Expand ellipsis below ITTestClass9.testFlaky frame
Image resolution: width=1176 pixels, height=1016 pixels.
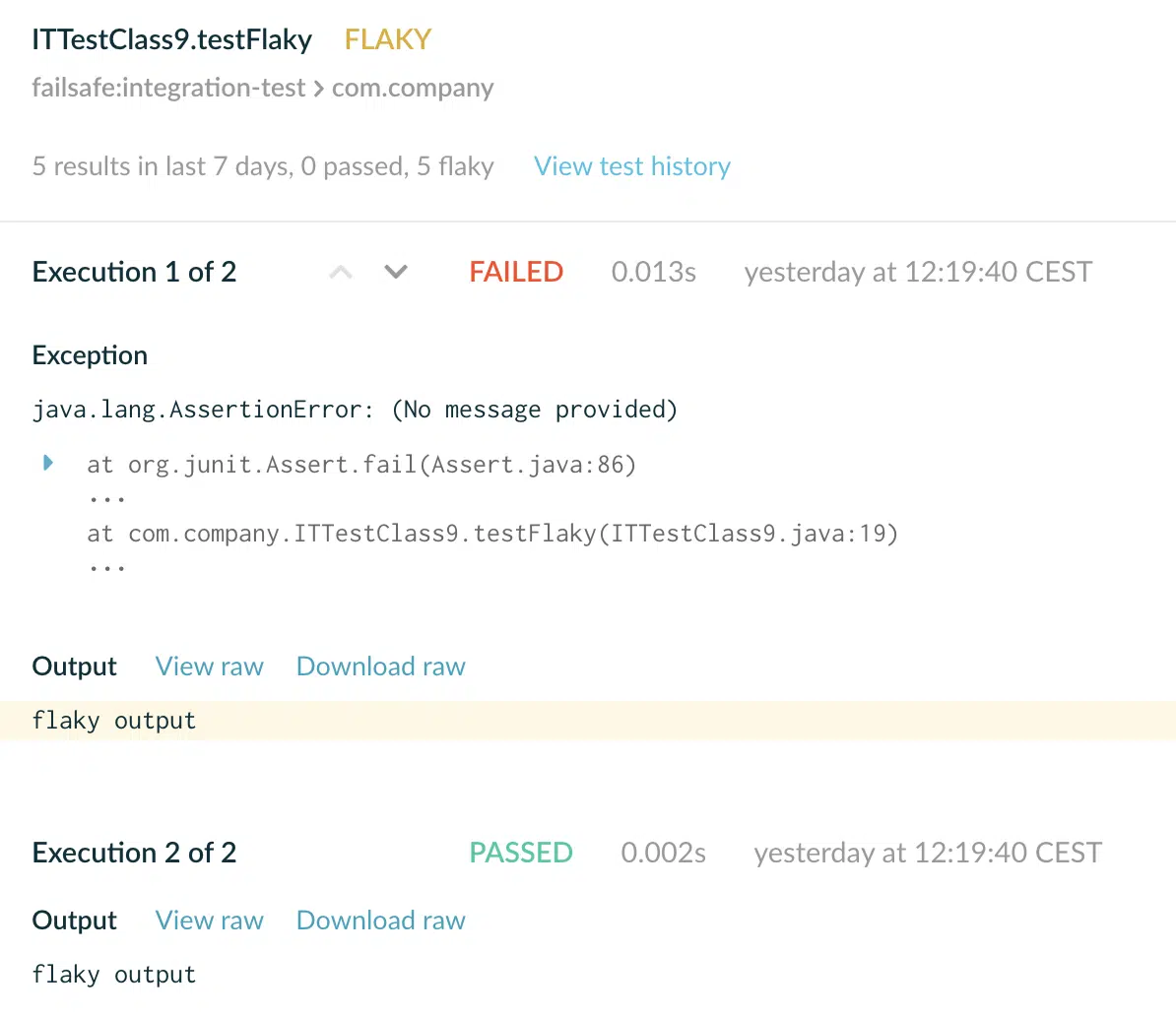tap(106, 569)
